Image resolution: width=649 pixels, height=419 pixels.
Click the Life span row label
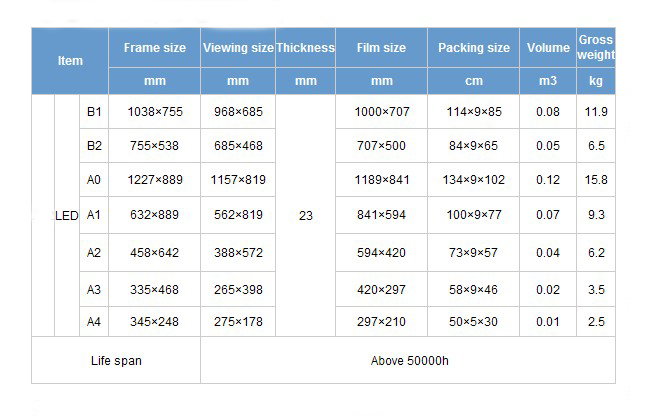(116, 360)
